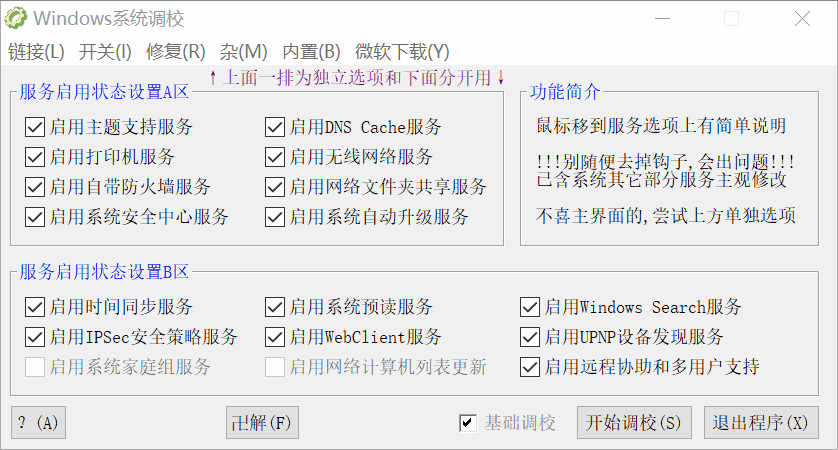Toggle 启用DNS Cache服务 checkbox
The width and height of the screenshot is (838, 450).
click(x=275, y=127)
